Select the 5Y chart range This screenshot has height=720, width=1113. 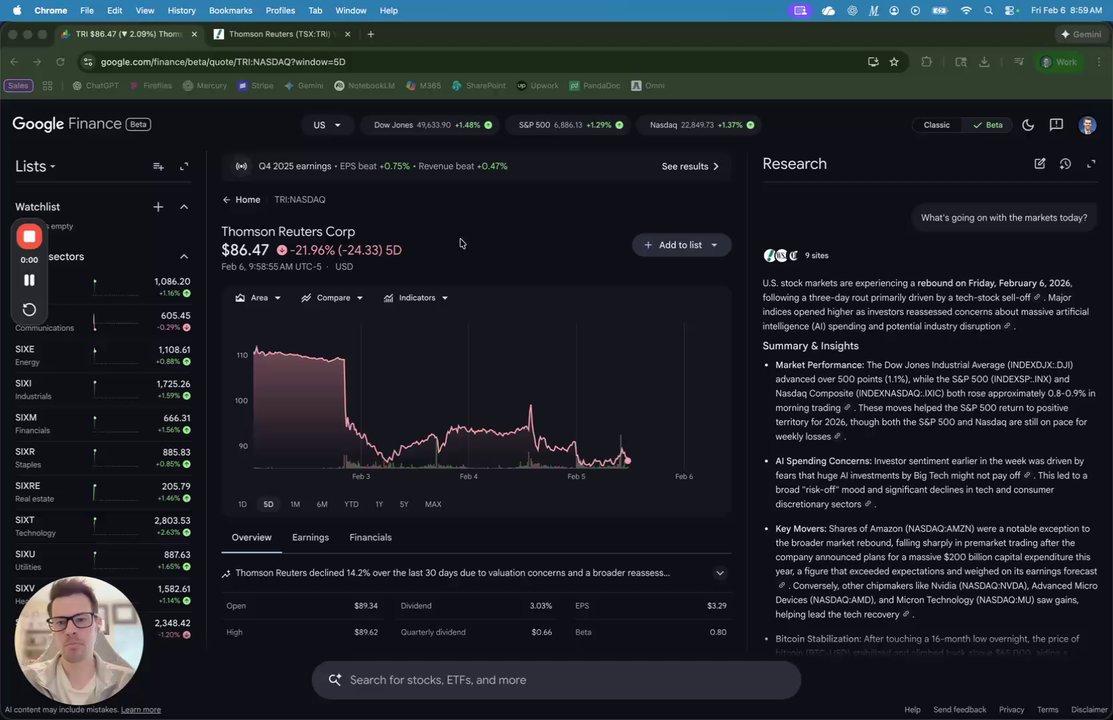point(404,504)
